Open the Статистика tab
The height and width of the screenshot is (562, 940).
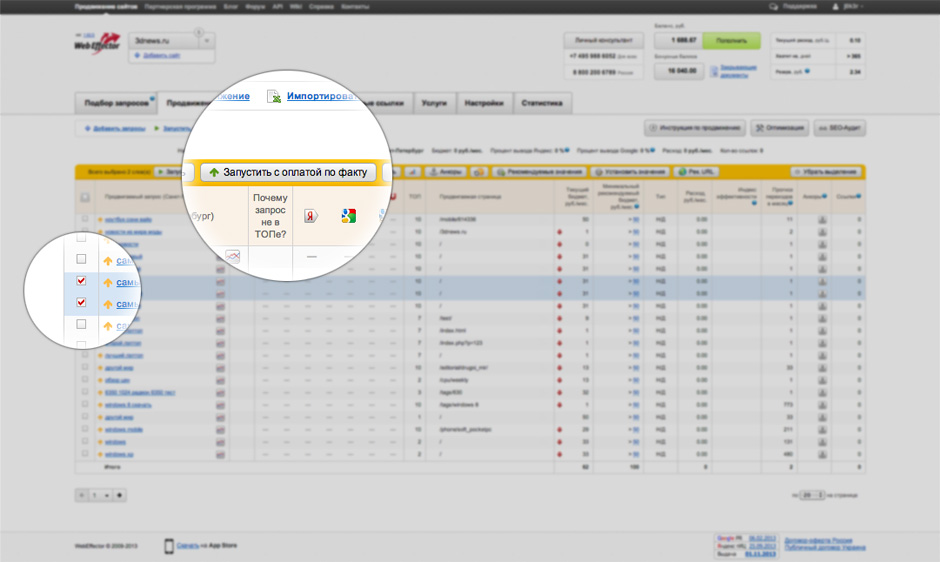pyautogui.click(x=544, y=103)
